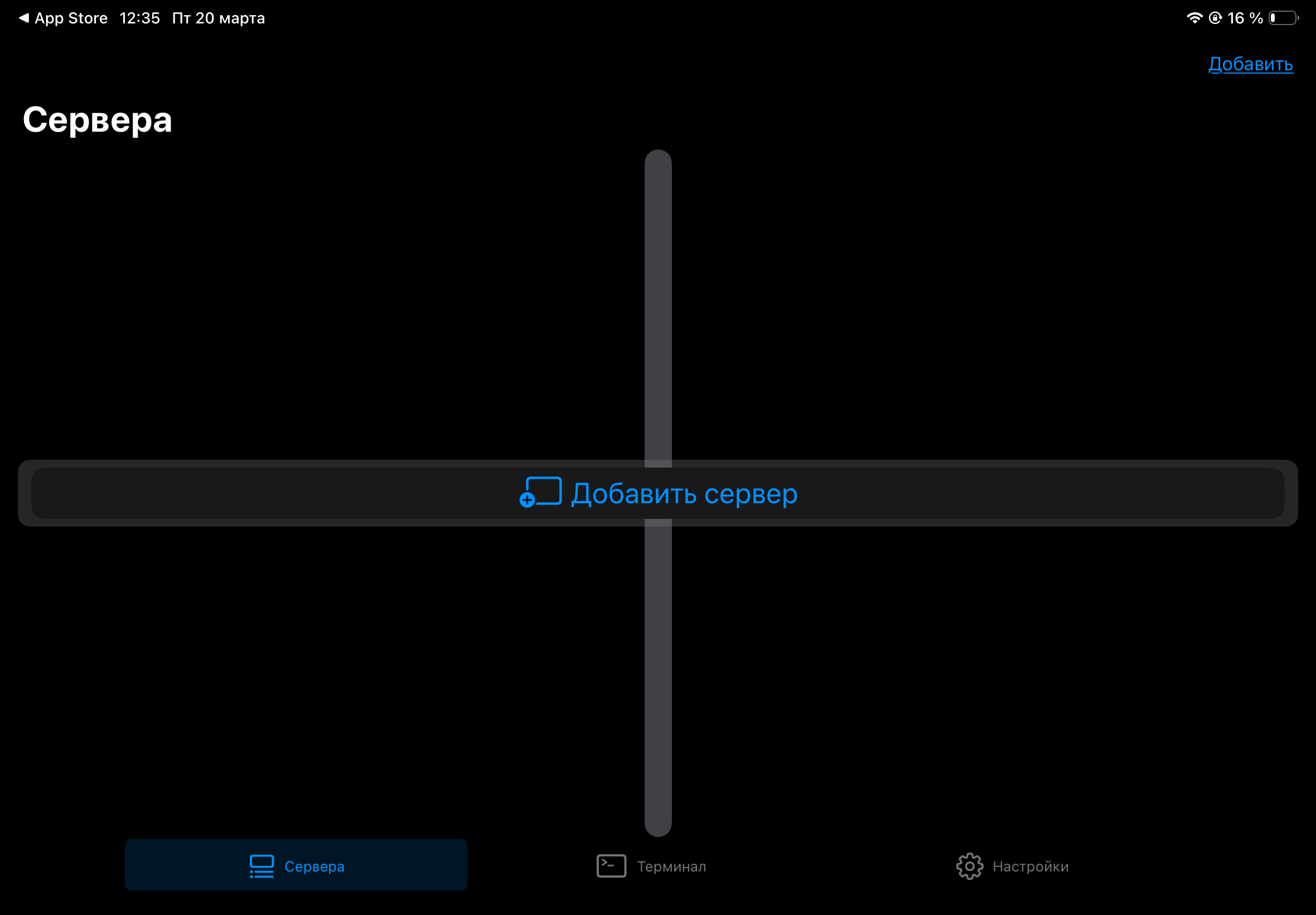Click the vertical gray bar above the button
Viewport: 1316px width, 915px height.
[657, 304]
